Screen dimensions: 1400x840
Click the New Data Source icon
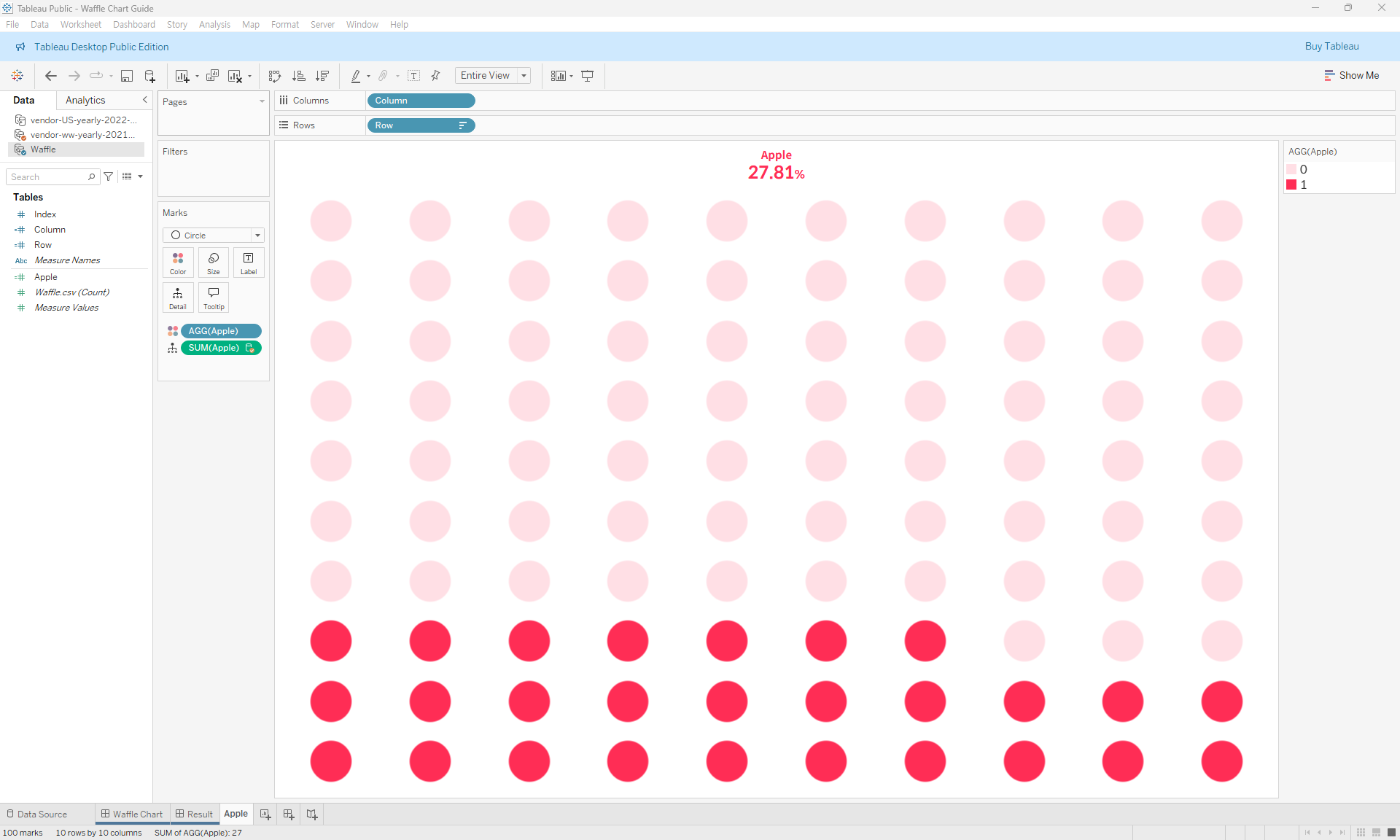(x=150, y=76)
